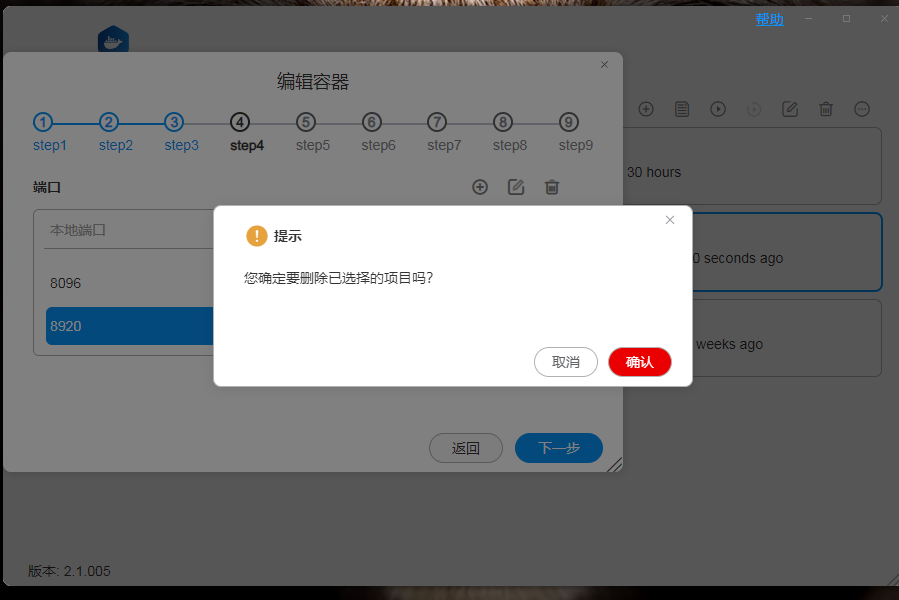899x600 pixels.
Task: Click the 返回 back button
Action: coord(466,448)
